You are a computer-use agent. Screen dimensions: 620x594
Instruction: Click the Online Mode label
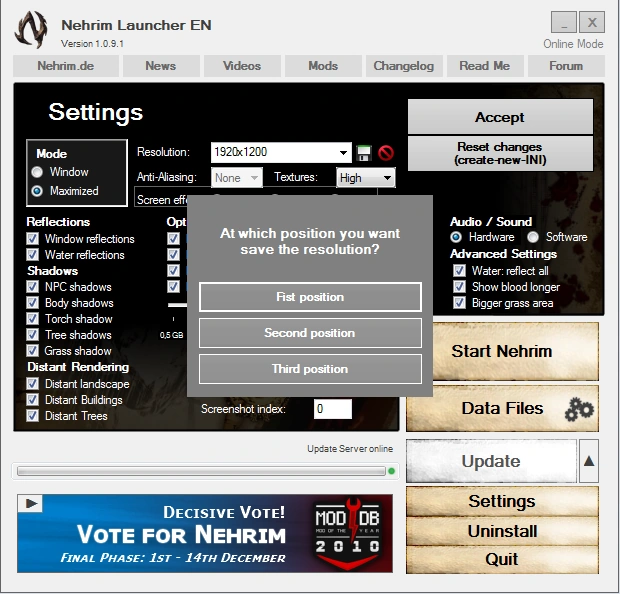[573, 44]
